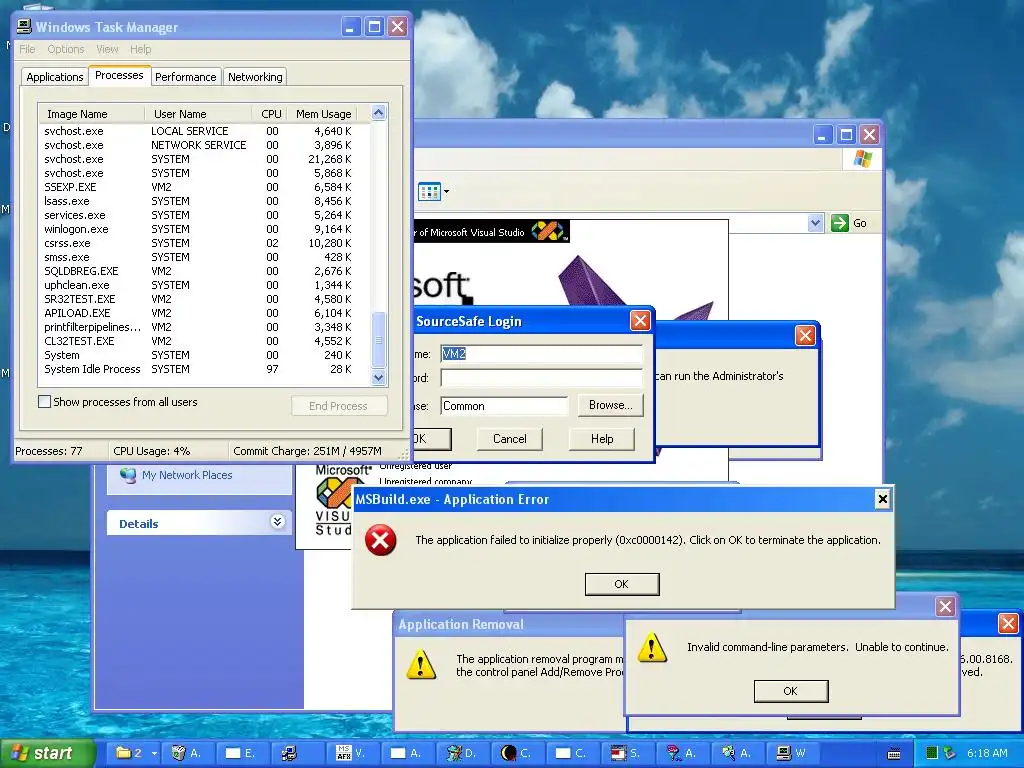This screenshot has width=1024, height=768.
Task: Sort processes by CPU column
Action: click(x=270, y=114)
